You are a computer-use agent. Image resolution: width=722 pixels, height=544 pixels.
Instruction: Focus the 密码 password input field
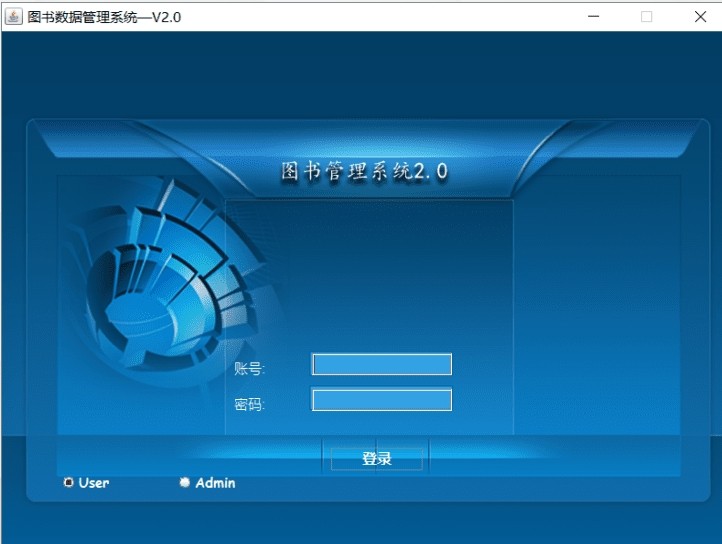coord(382,401)
